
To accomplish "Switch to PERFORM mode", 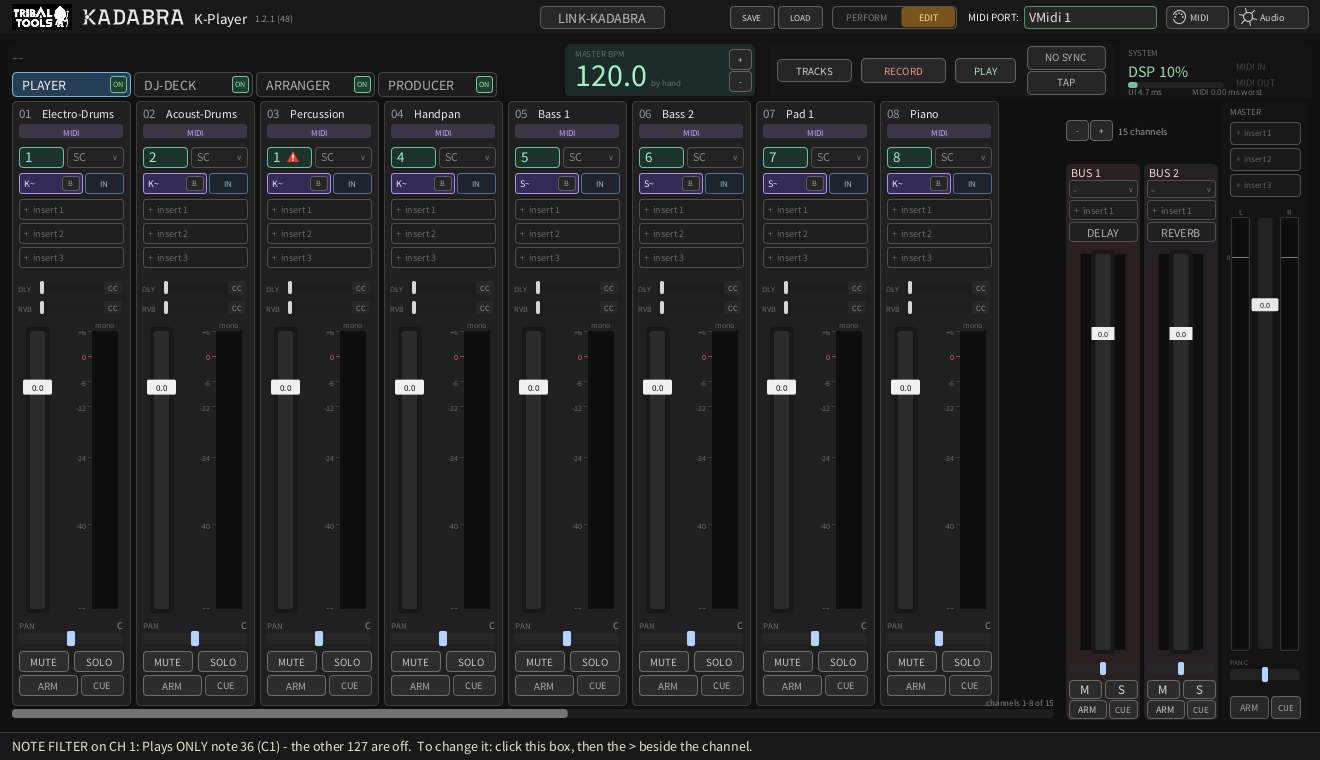I will 866,17.
